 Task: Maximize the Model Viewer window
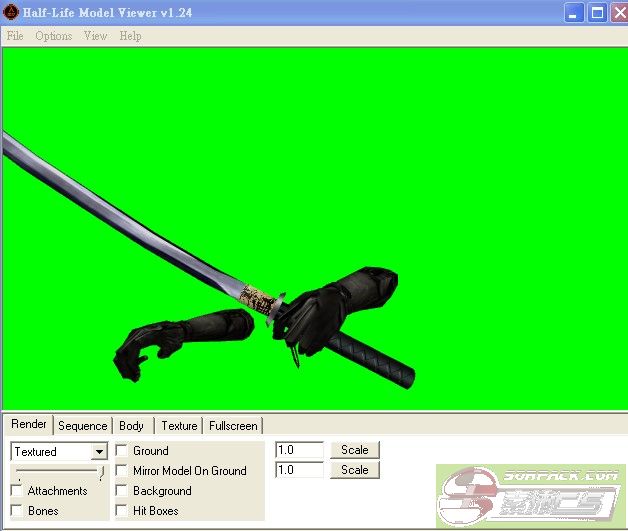click(596, 13)
